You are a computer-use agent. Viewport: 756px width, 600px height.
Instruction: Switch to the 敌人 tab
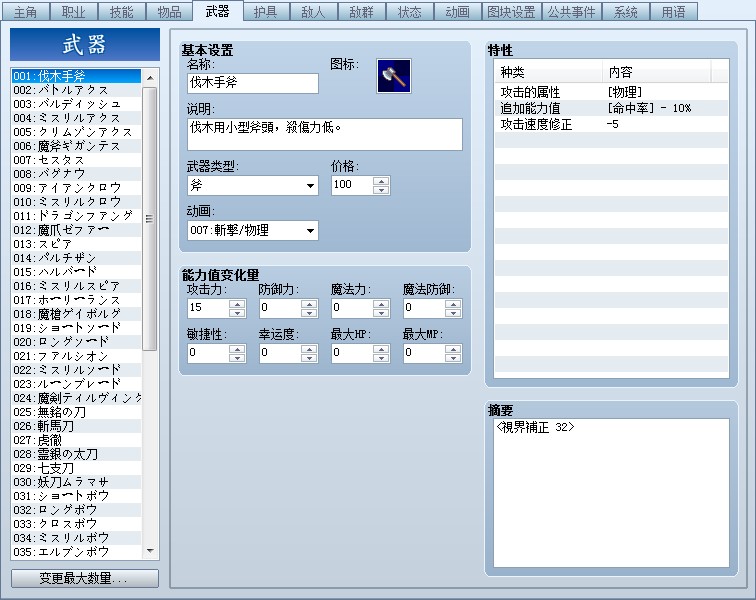(313, 12)
